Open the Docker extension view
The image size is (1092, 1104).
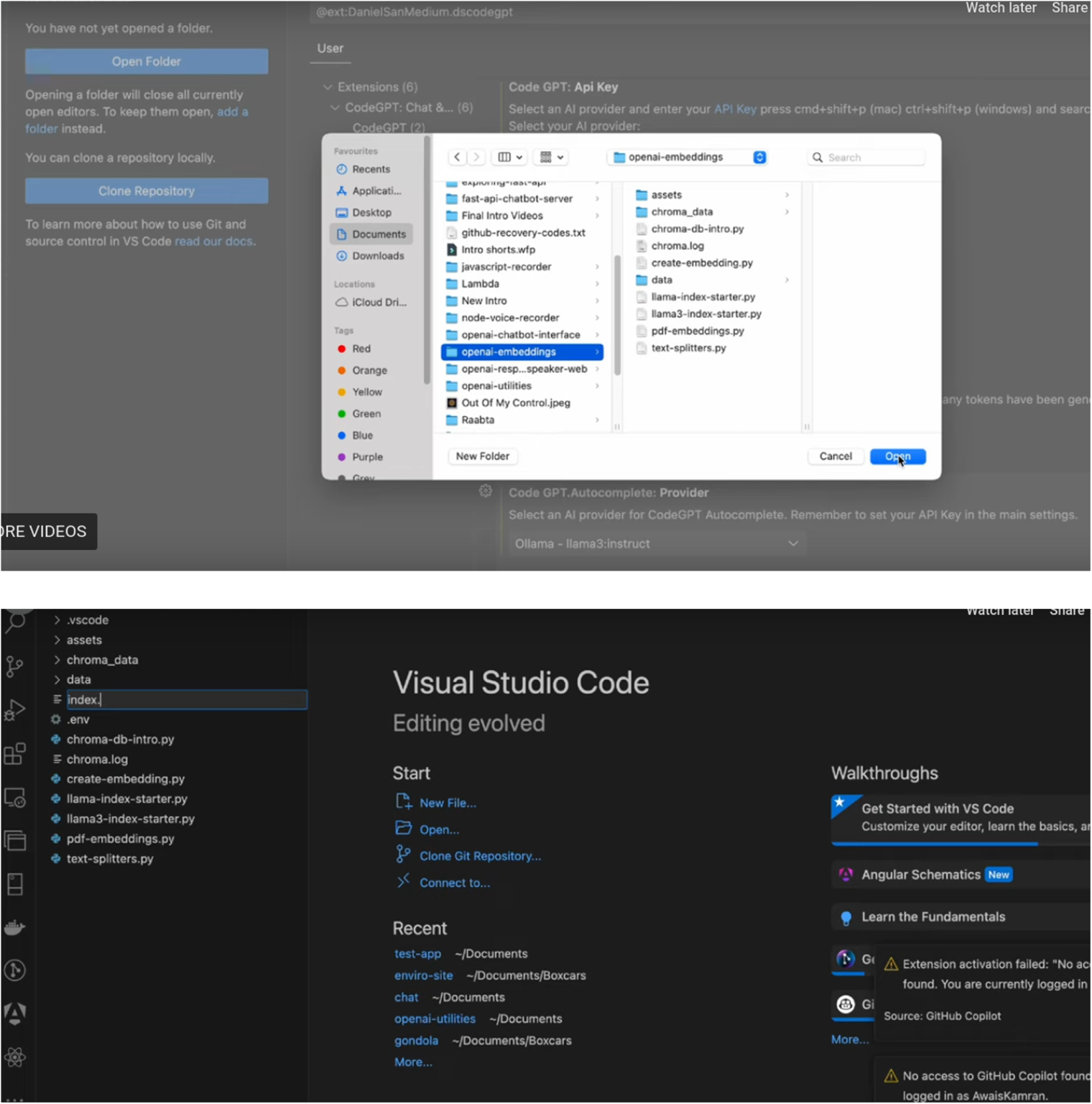coord(14,927)
